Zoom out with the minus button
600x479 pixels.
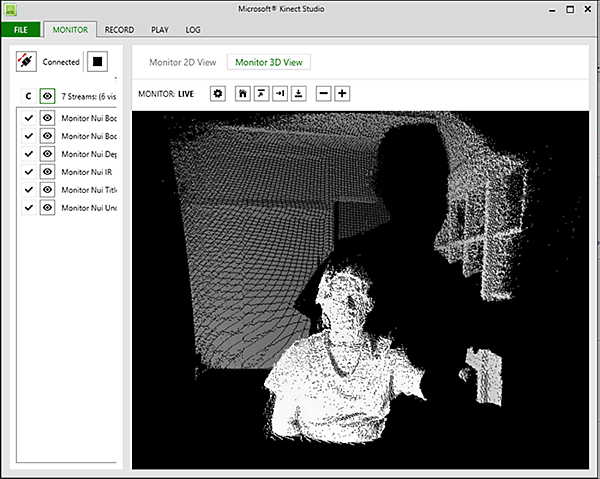[323, 93]
